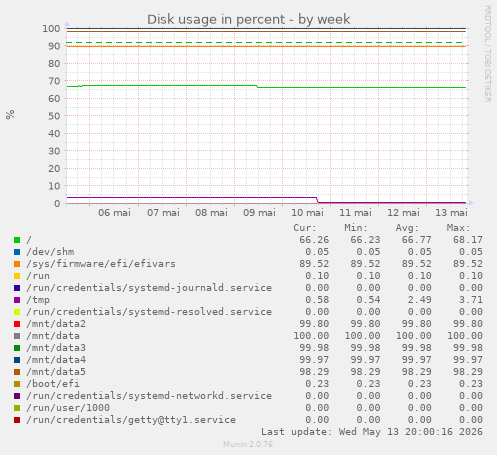Click the swatch for systemd-networkd.service

tap(17, 396)
